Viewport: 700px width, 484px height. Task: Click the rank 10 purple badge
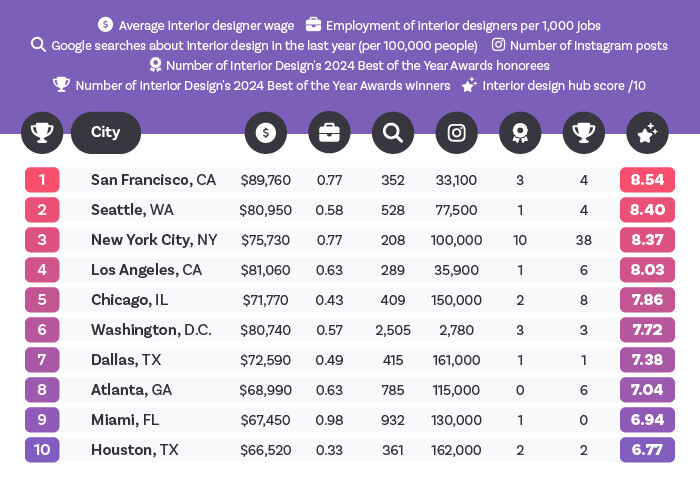point(42,450)
